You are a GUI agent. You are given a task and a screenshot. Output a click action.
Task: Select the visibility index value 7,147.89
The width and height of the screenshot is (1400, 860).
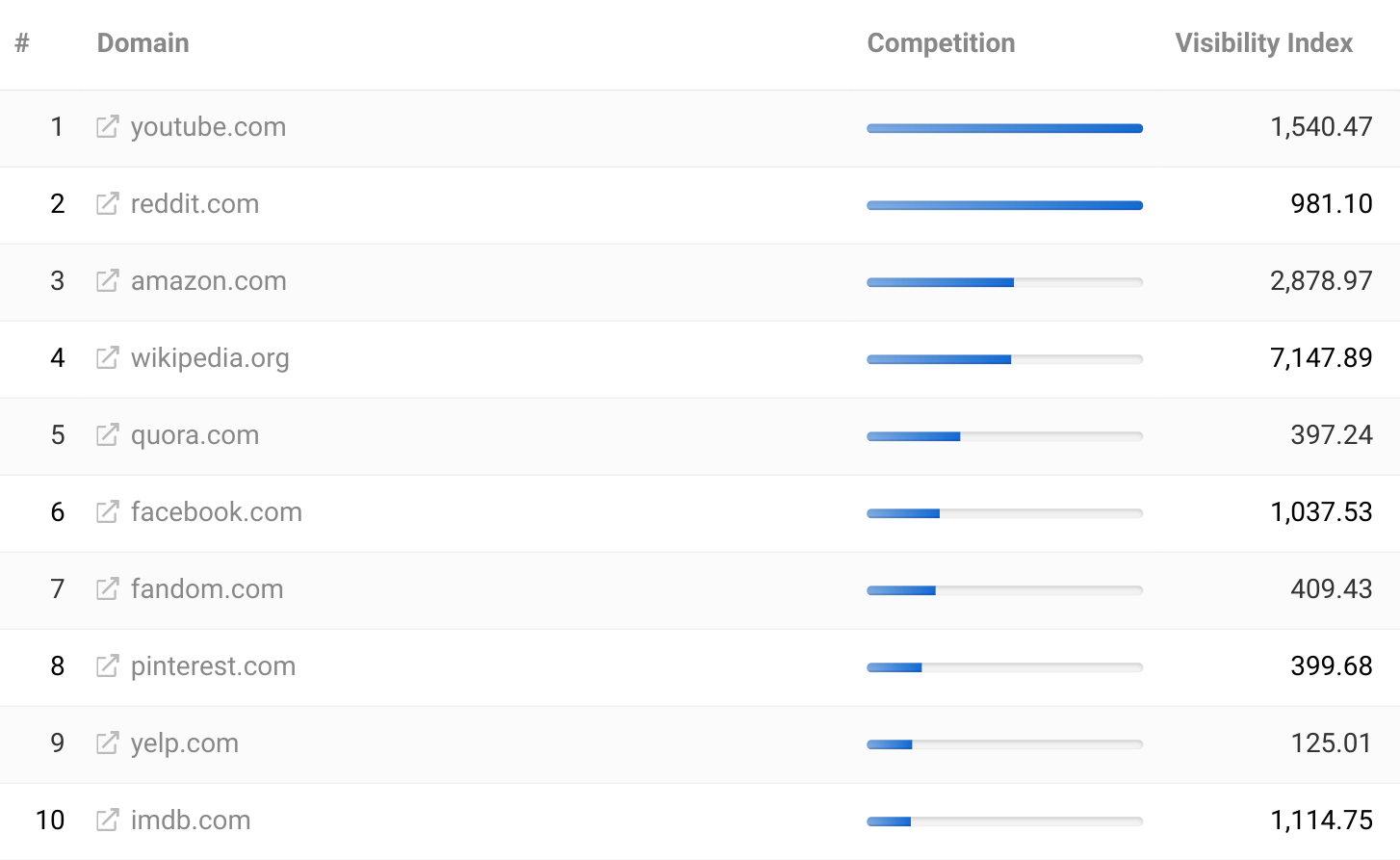coord(1322,358)
